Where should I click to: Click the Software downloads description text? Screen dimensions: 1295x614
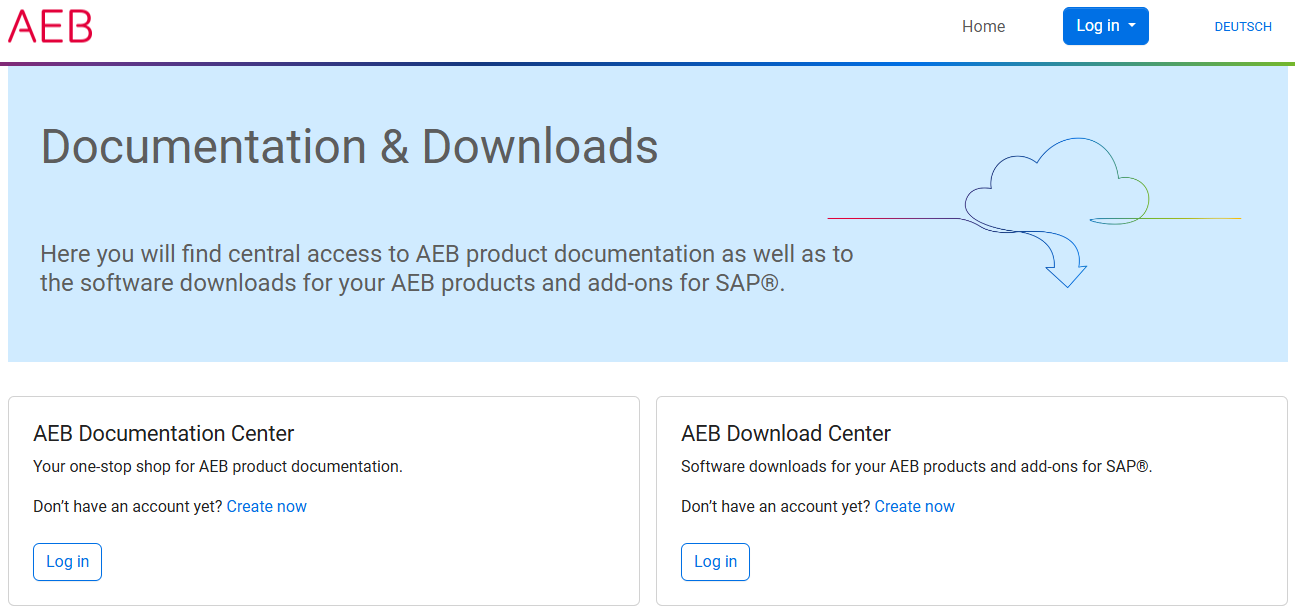[916, 466]
